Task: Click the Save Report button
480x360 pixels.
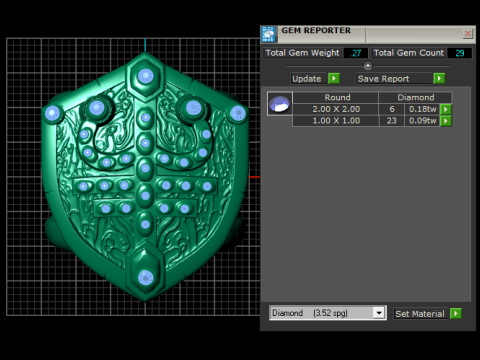Action: 393,79
